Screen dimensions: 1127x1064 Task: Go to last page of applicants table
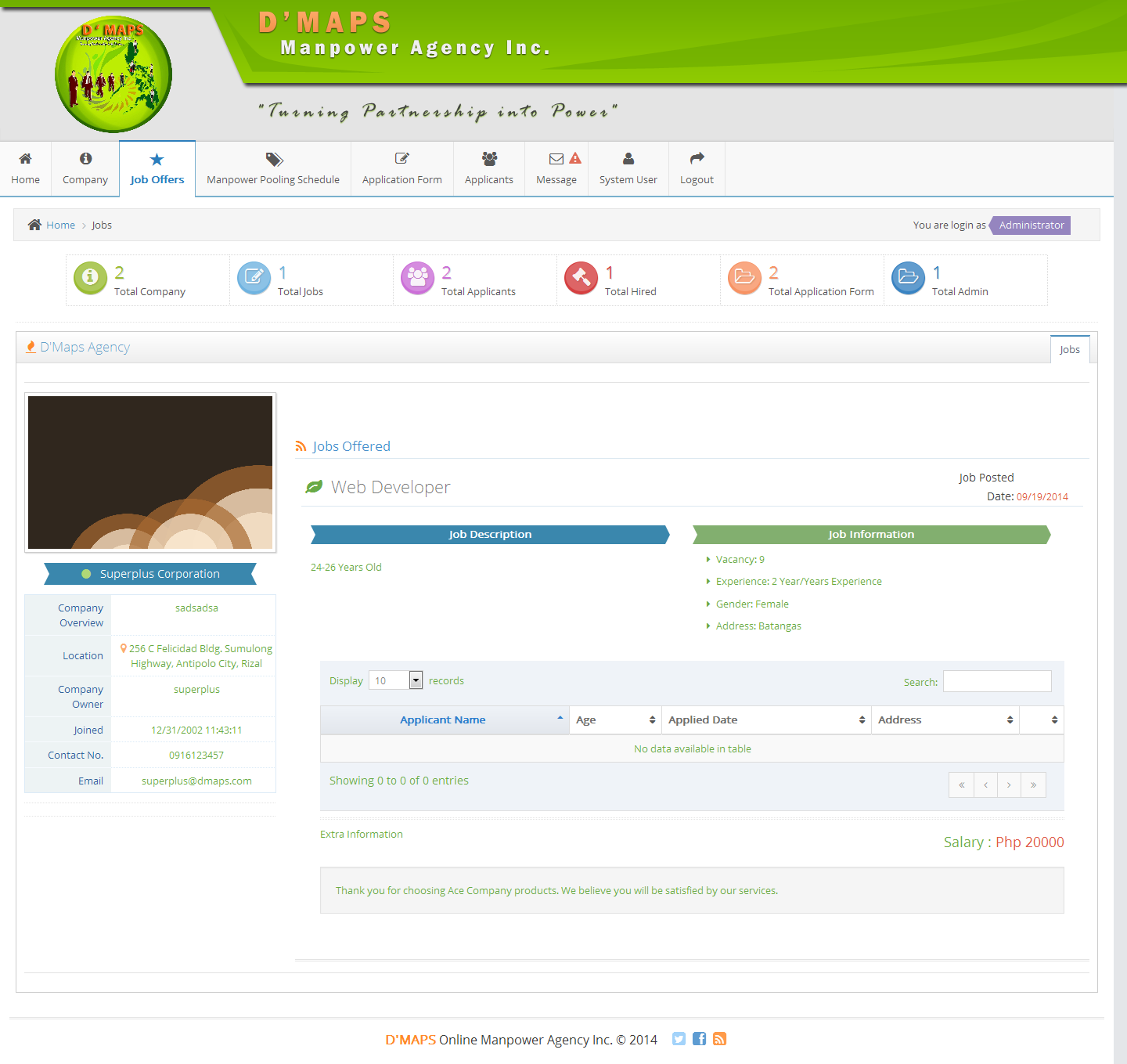1034,784
